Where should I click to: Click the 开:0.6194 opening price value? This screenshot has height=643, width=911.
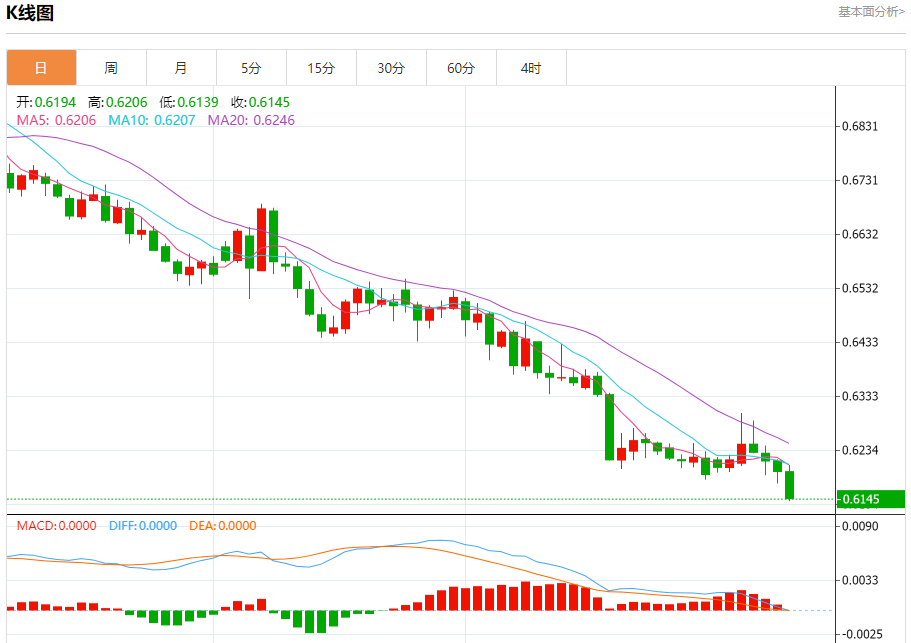pos(46,102)
